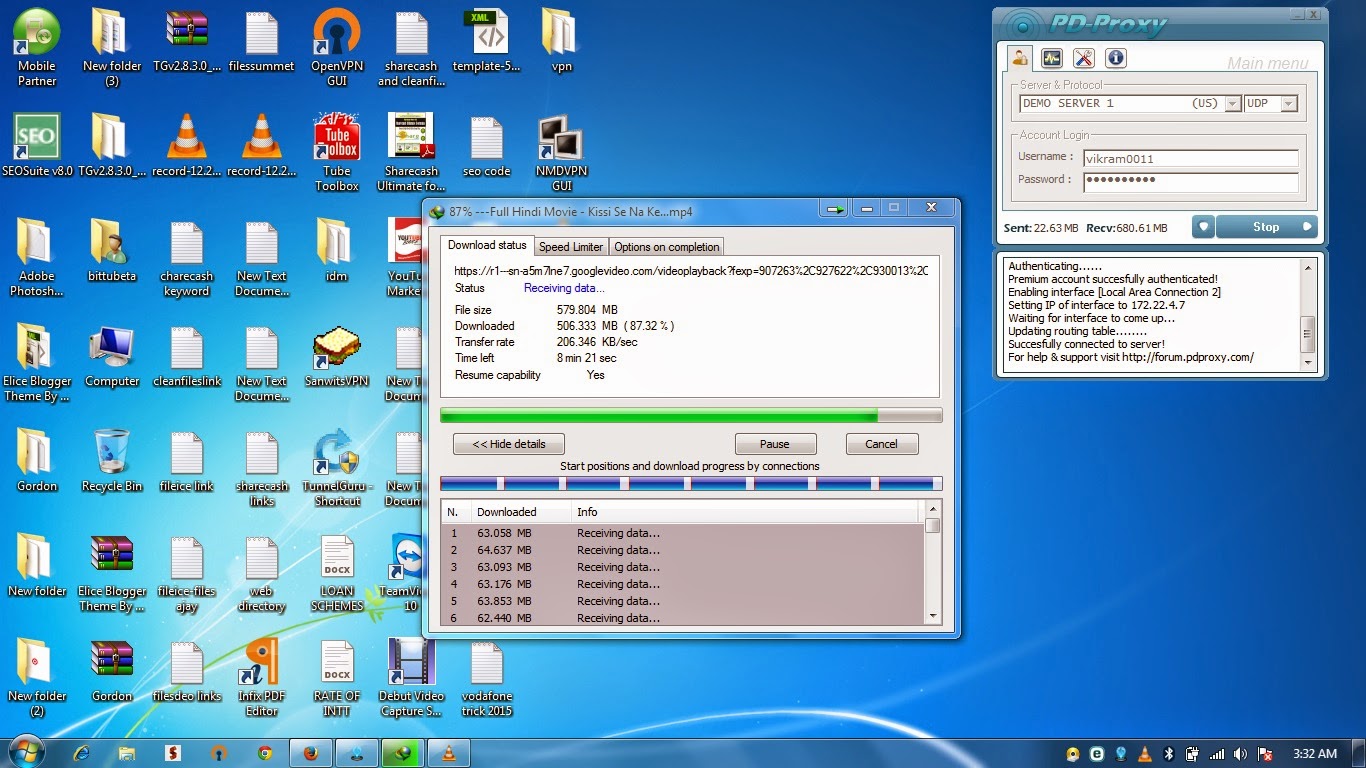Open Windows Start menu orb
1366x768 pixels.
(25, 753)
